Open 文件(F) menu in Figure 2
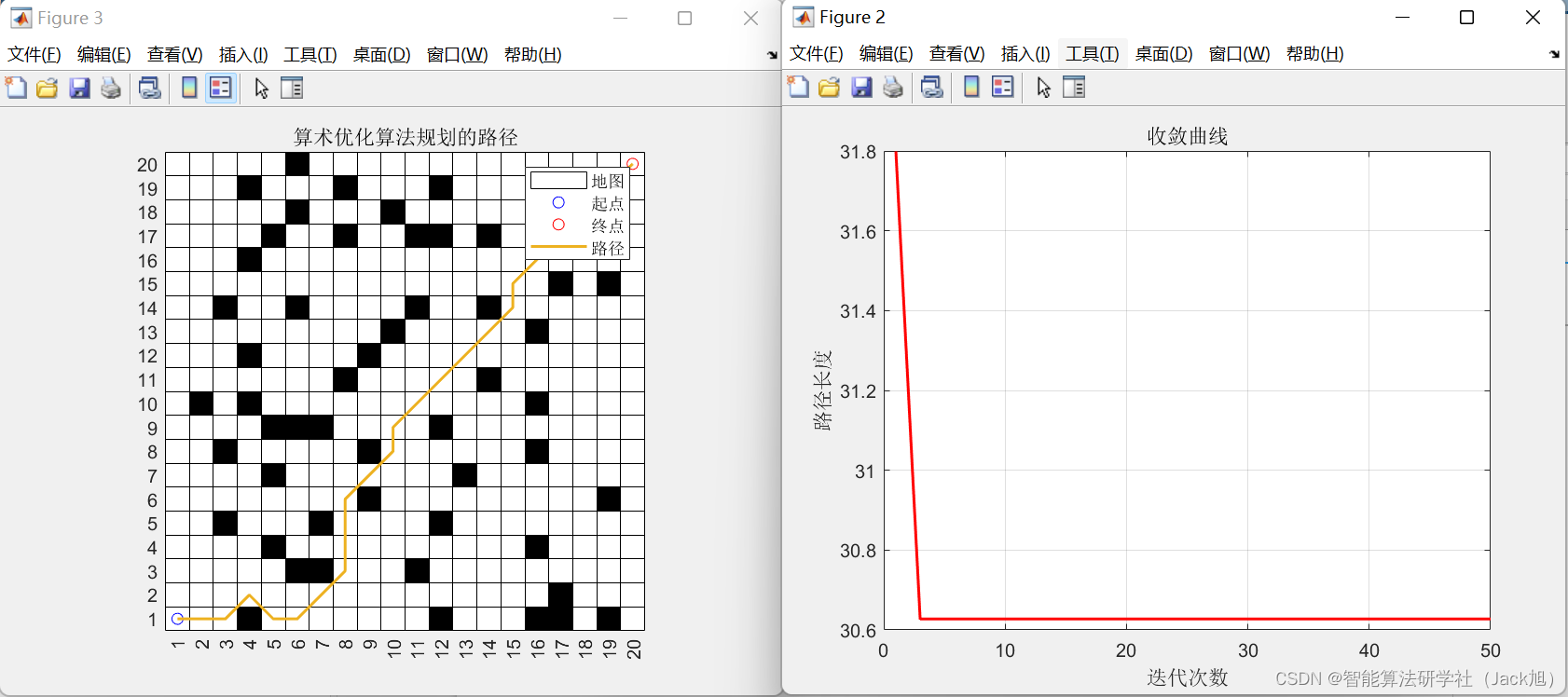Viewport: 1568px width, 697px height. tap(817, 54)
